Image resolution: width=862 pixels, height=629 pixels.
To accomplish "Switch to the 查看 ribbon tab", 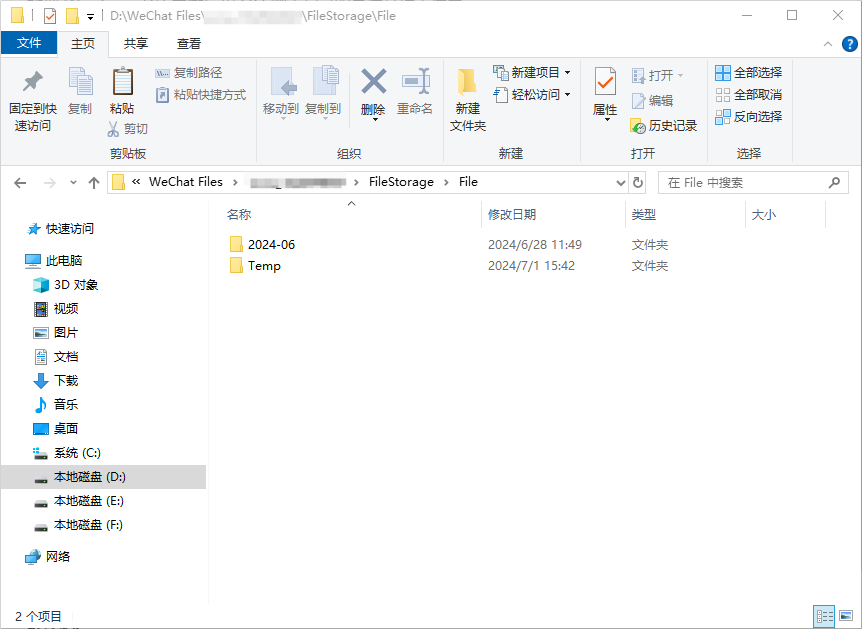I will 188,44.
